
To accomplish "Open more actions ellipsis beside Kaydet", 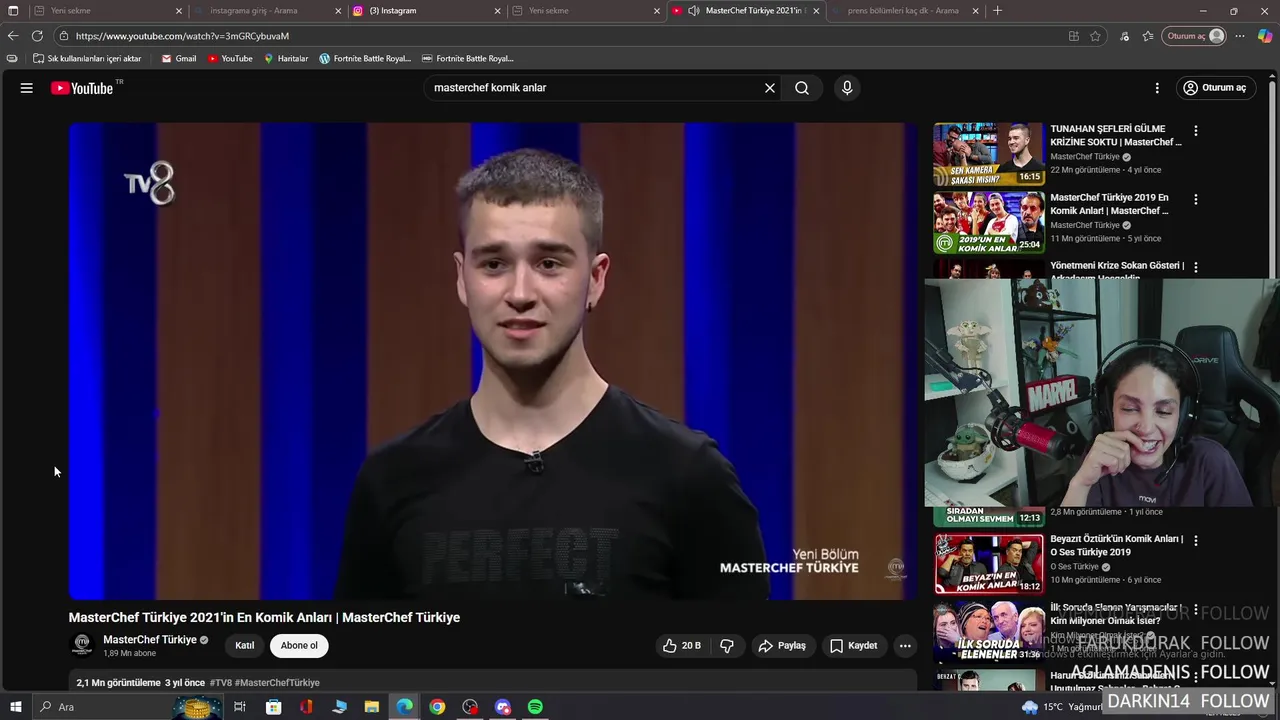I will (x=905, y=646).
